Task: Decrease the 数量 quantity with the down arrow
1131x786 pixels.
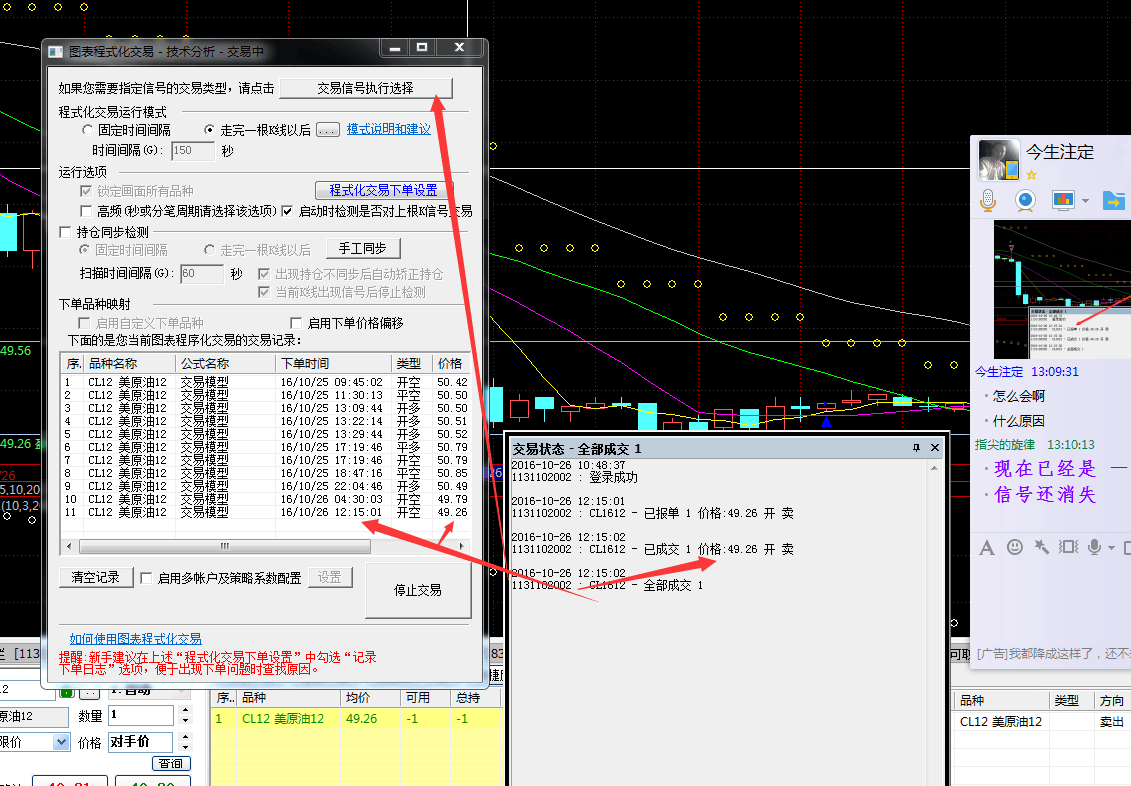Action: click(x=185, y=720)
